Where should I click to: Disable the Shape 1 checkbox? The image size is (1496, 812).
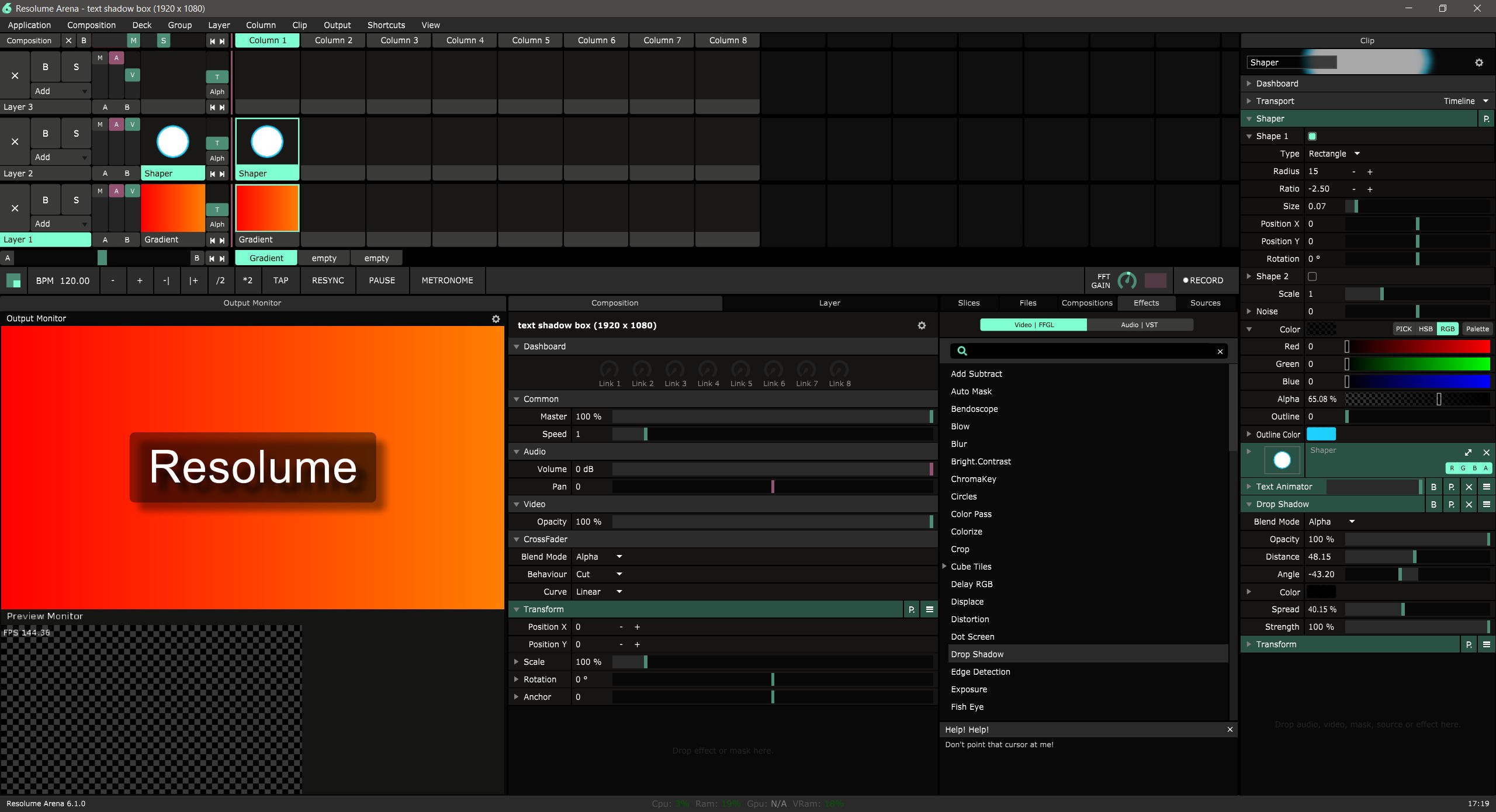click(x=1313, y=136)
